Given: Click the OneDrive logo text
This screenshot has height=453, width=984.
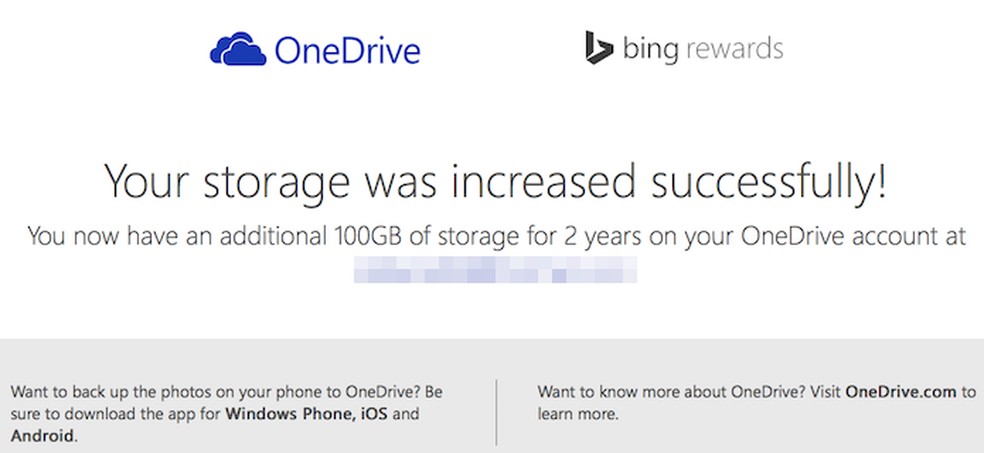Looking at the screenshot, I should click(347, 50).
